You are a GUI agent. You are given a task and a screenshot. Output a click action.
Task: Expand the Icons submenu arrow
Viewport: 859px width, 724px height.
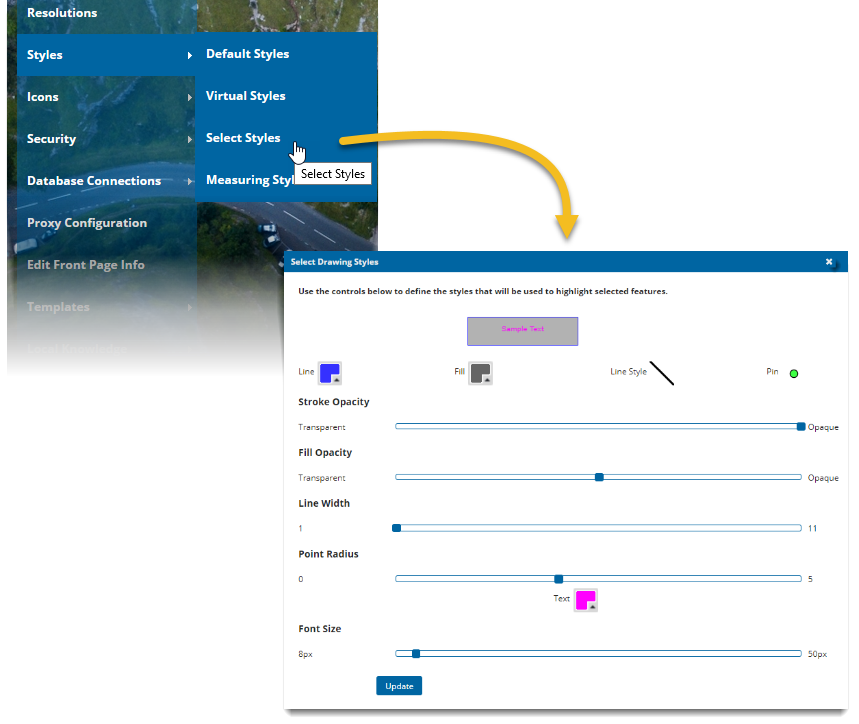[x=190, y=98]
